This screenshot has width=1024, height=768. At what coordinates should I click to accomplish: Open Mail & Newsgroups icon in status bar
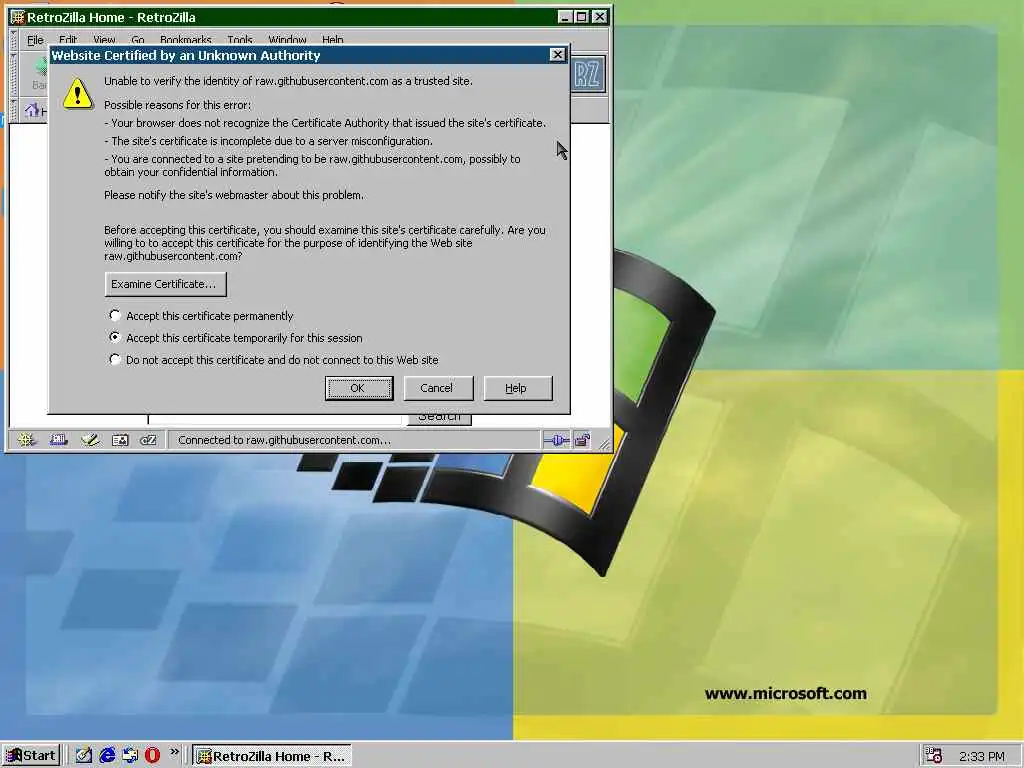coord(59,440)
